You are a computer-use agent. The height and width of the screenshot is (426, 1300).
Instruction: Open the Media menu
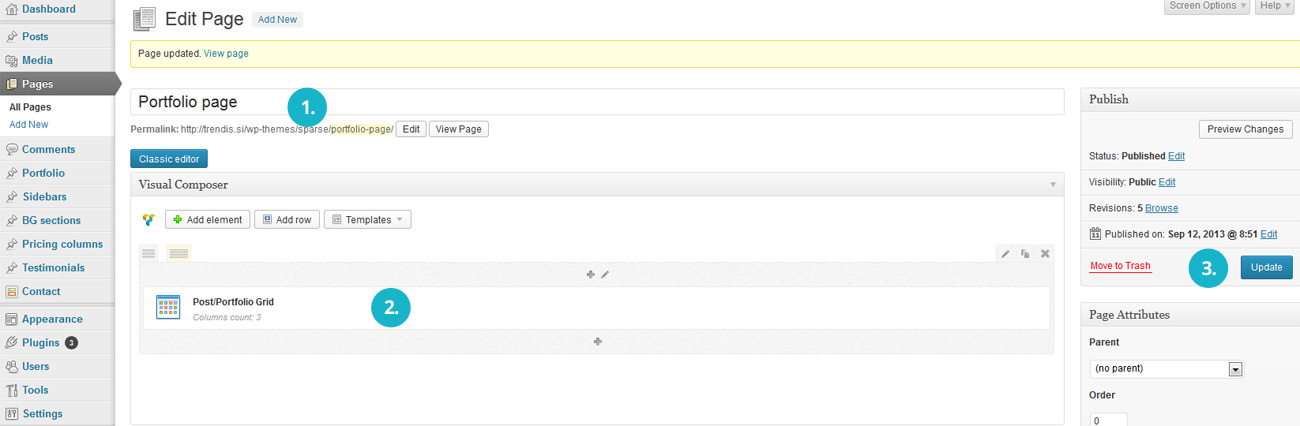pos(37,60)
